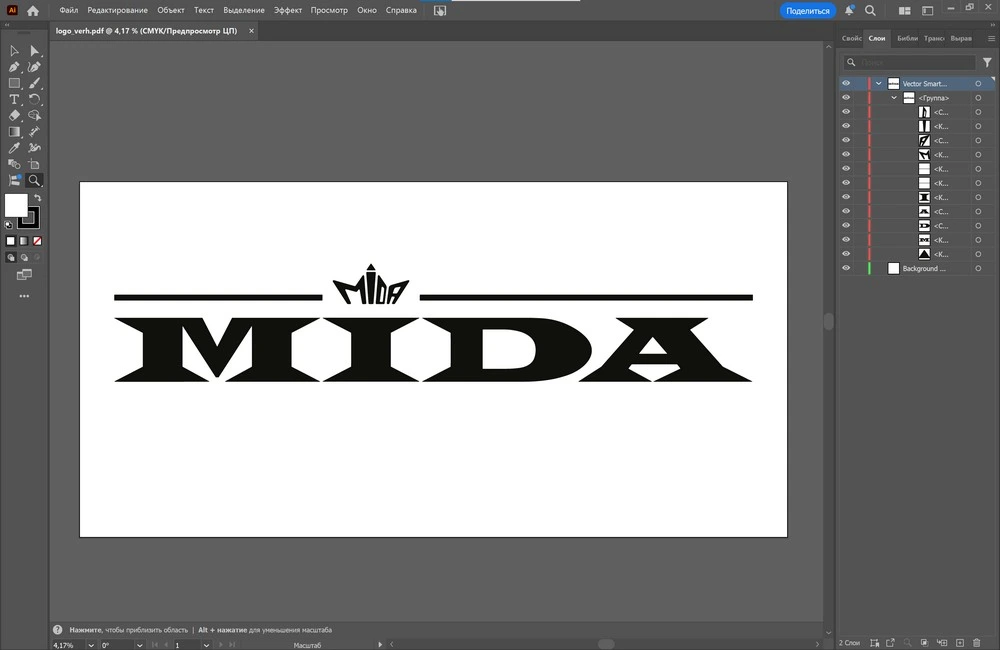
Task: Activate the Zoom tool
Action: pos(34,181)
